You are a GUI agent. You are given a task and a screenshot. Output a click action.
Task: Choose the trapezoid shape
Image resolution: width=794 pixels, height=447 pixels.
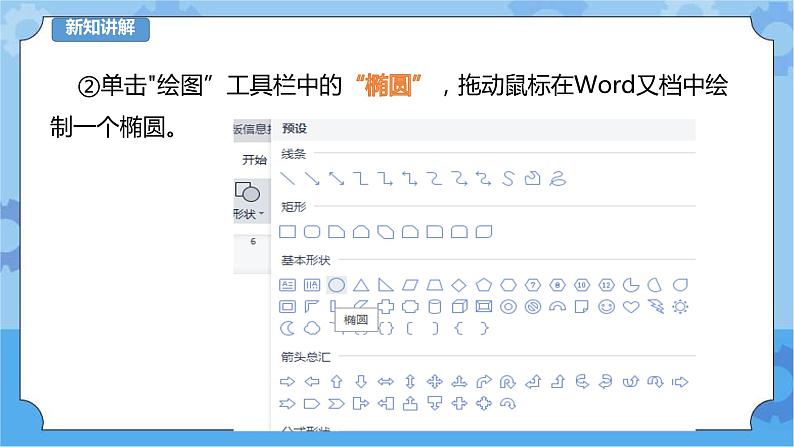[x=434, y=285]
